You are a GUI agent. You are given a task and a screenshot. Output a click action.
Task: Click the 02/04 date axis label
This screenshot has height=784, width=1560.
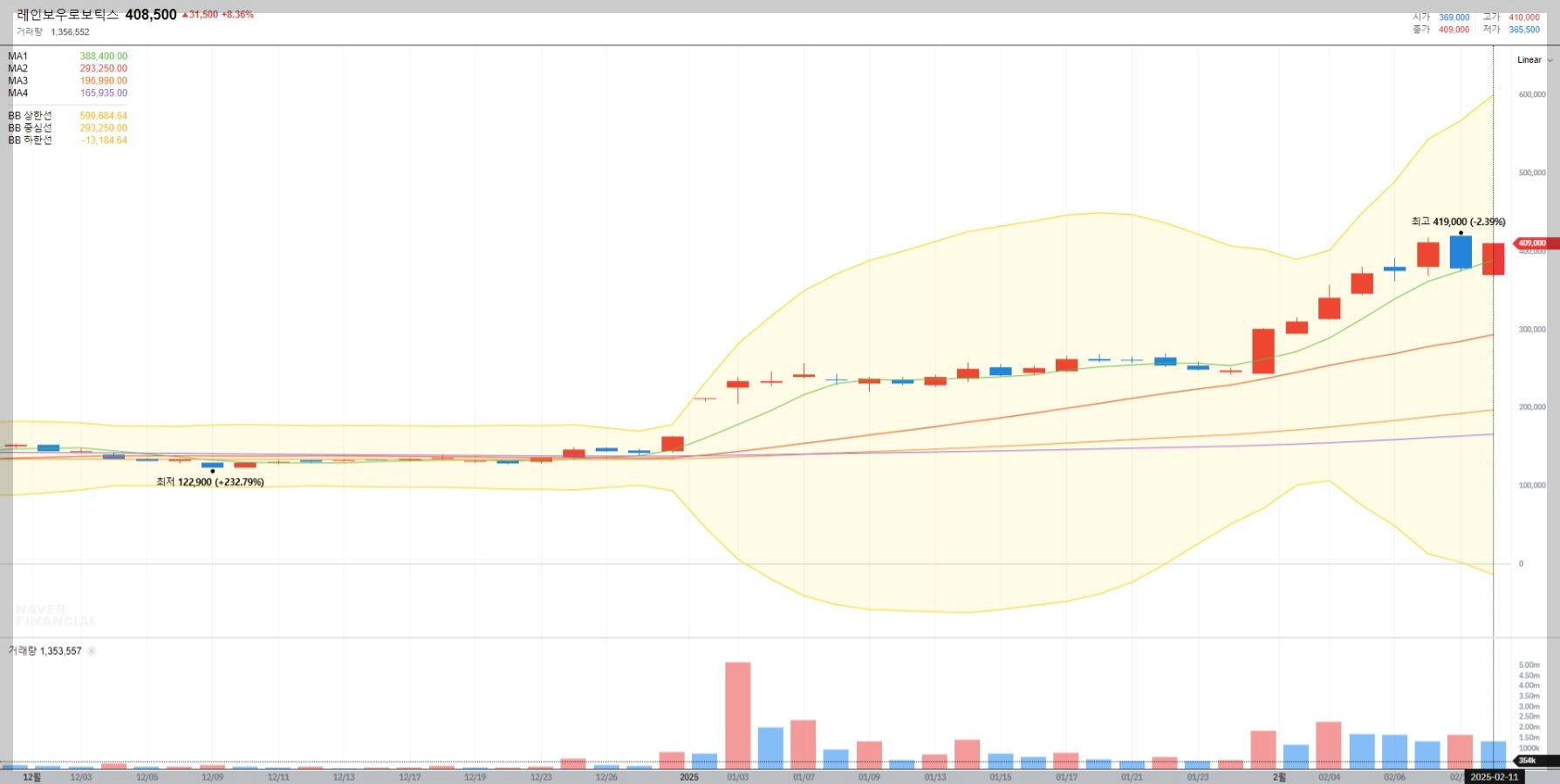pos(1330,777)
